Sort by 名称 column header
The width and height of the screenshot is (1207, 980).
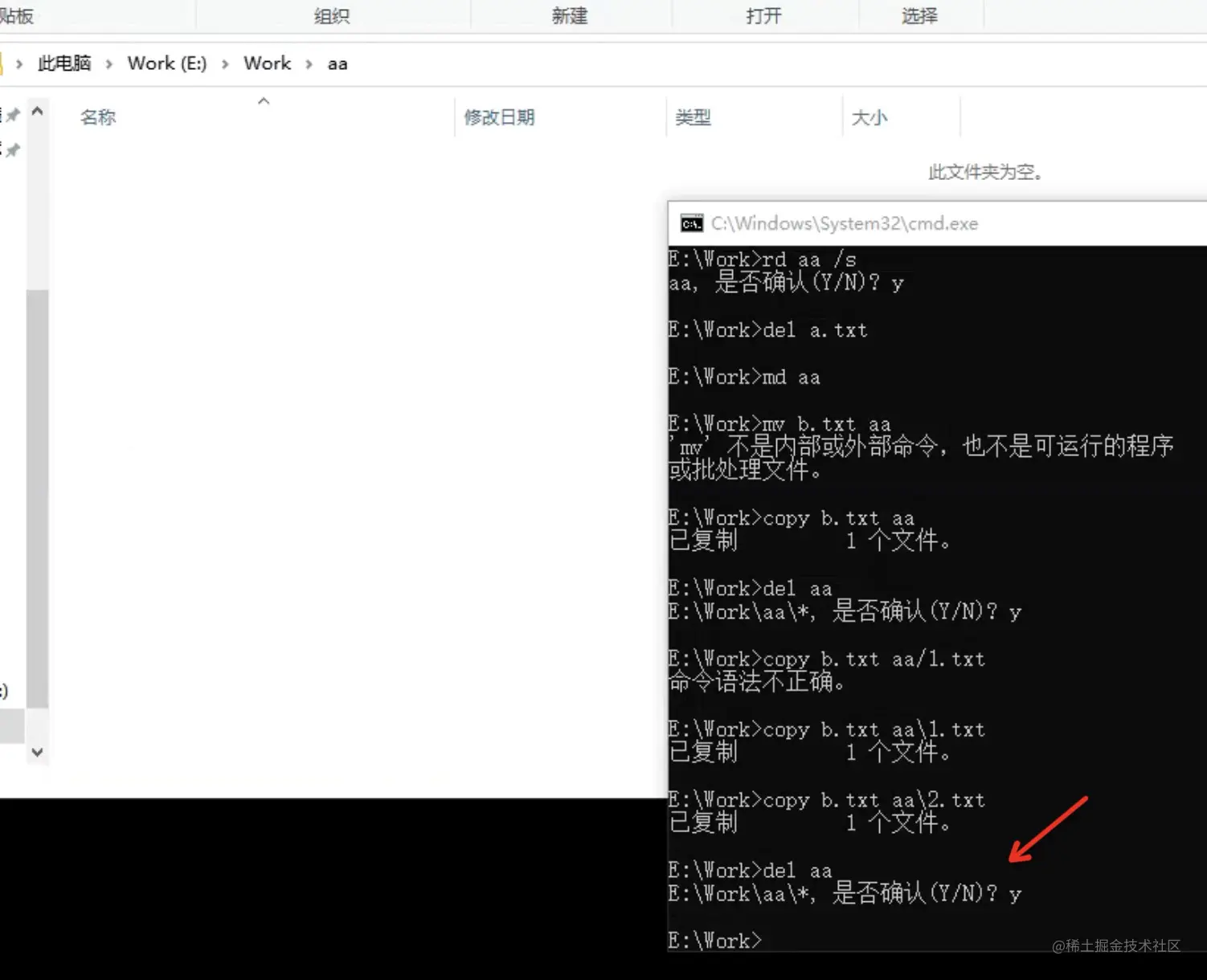[x=98, y=117]
